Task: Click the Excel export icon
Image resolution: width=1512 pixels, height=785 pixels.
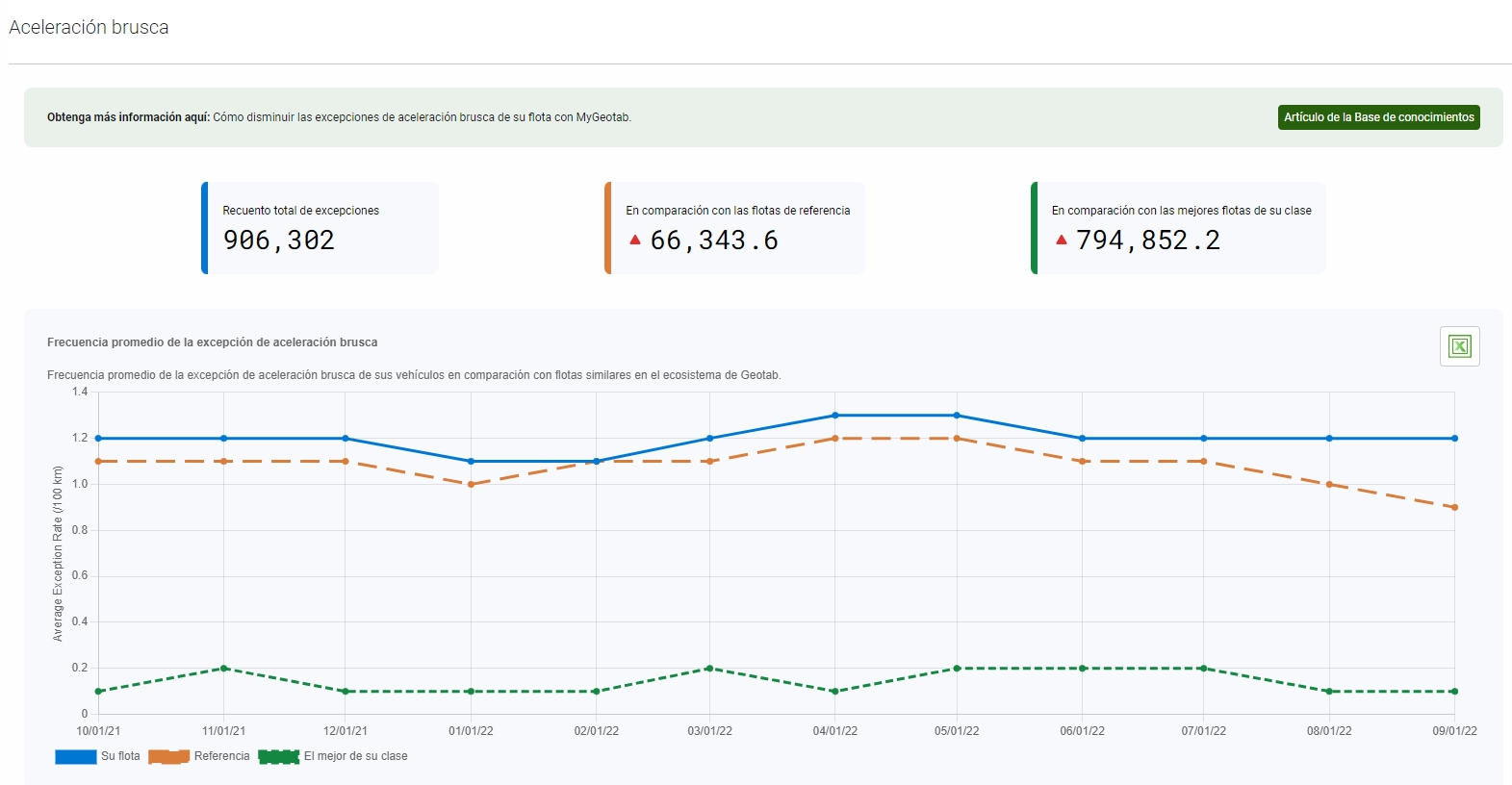Action: [x=1459, y=346]
